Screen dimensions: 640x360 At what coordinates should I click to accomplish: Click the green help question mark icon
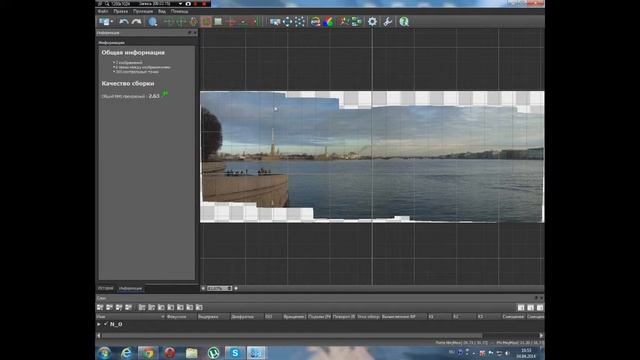[404, 22]
